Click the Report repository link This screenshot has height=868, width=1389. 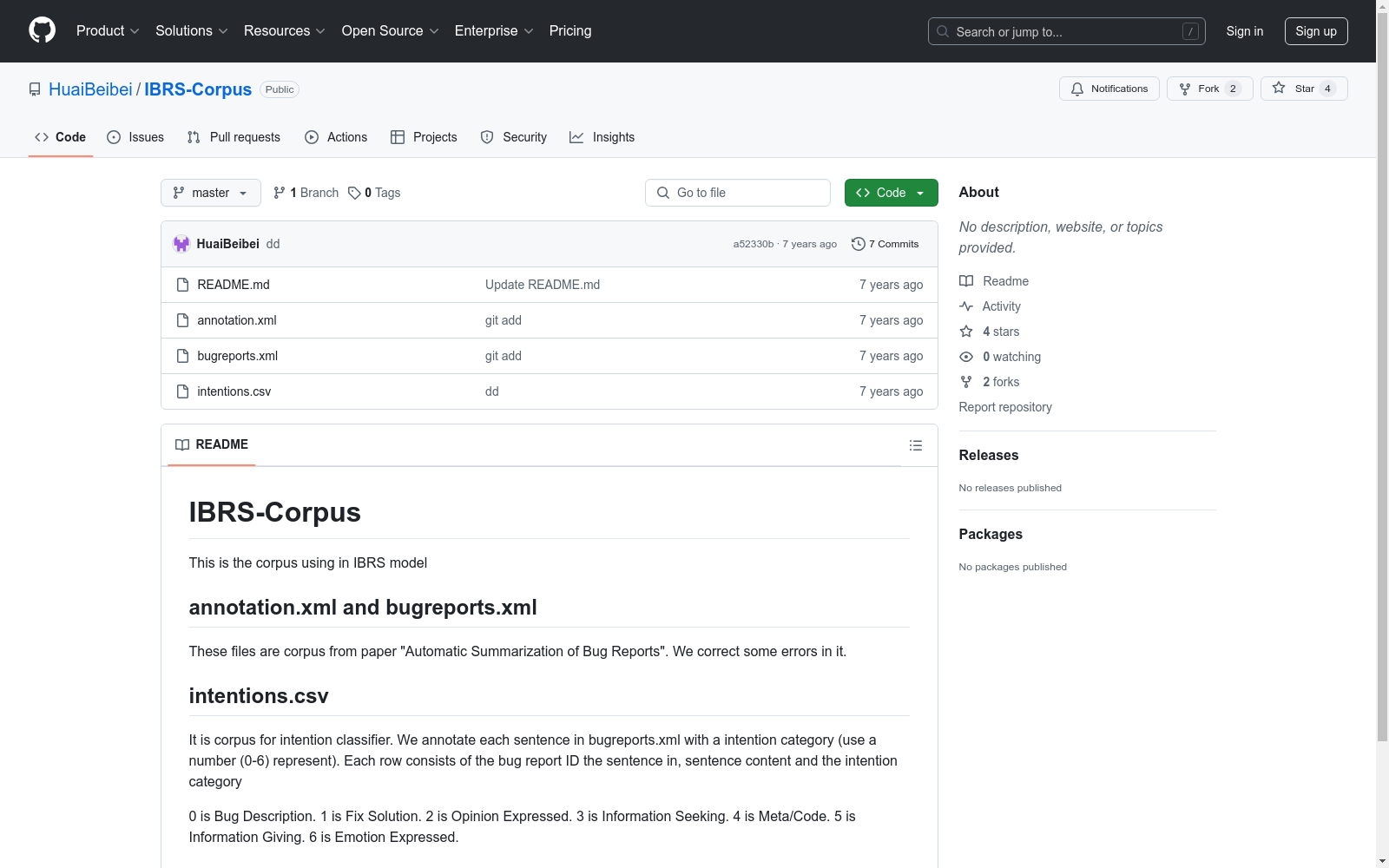coord(1005,407)
